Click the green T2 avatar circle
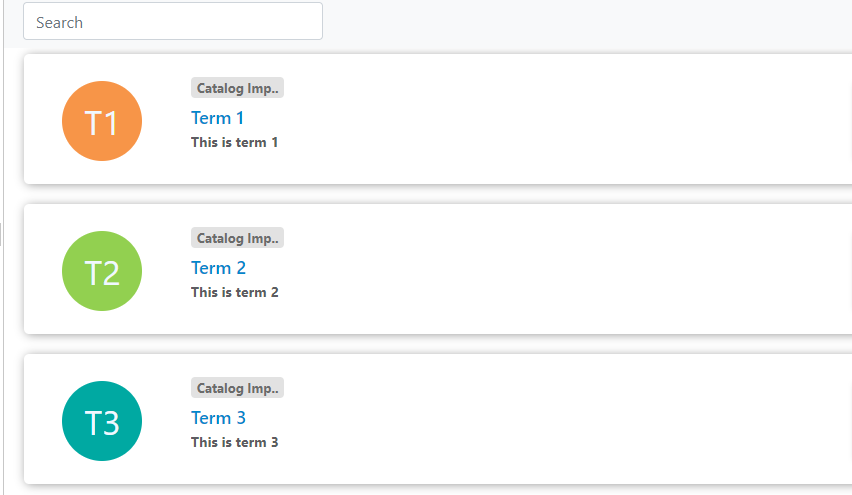The height and width of the screenshot is (495, 852). pyautogui.click(x=102, y=271)
